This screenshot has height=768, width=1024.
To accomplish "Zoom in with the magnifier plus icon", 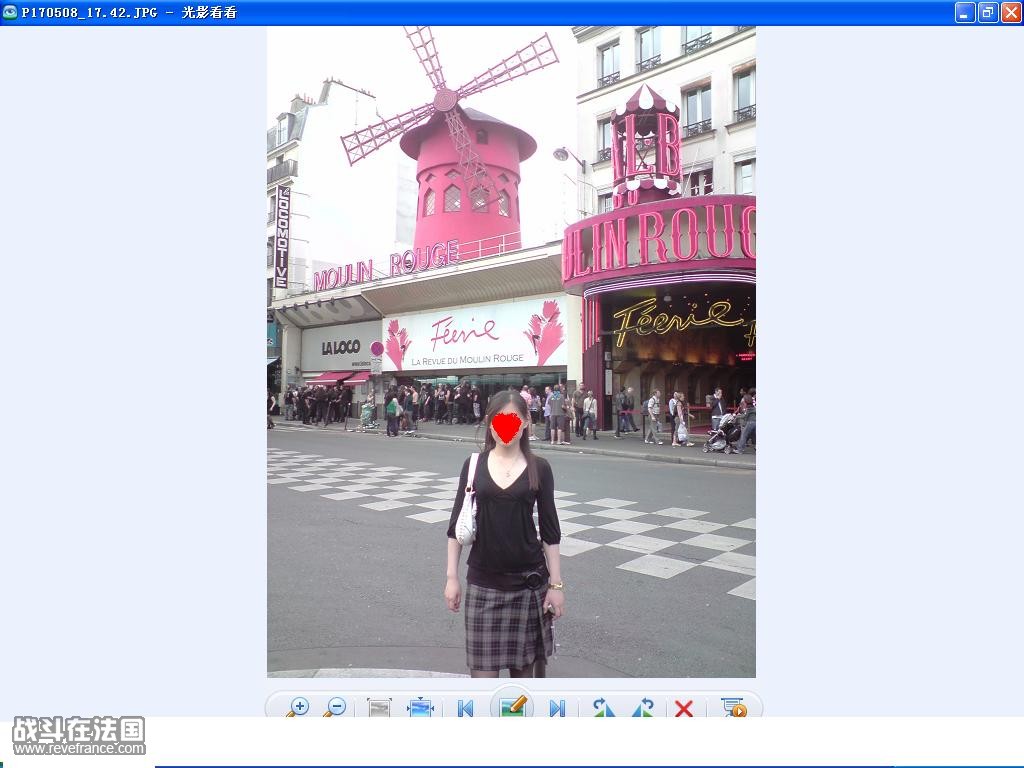I will click(x=298, y=707).
